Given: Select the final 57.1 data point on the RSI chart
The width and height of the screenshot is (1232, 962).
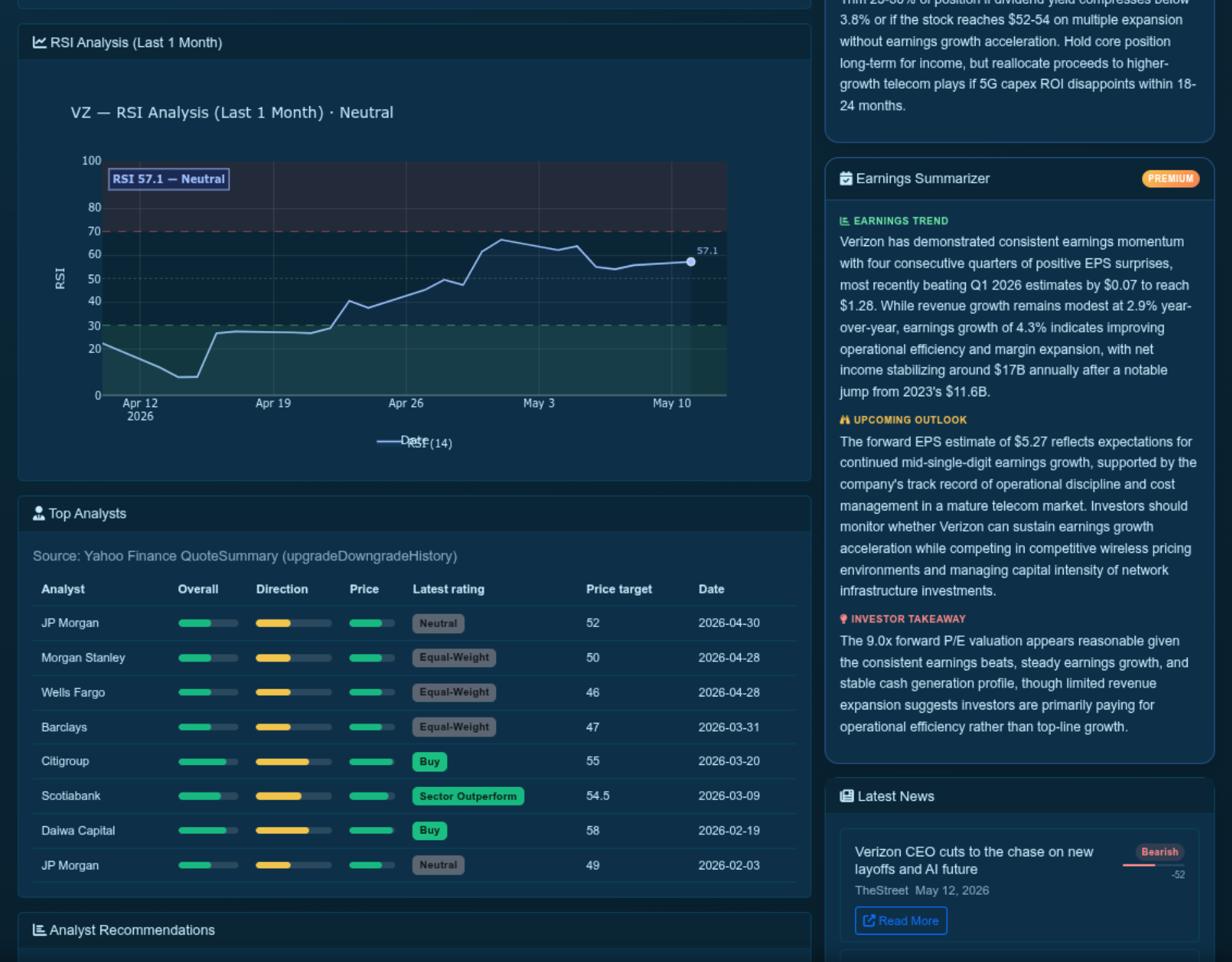Looking at the screenshot, I should click(x=691, y=262).
